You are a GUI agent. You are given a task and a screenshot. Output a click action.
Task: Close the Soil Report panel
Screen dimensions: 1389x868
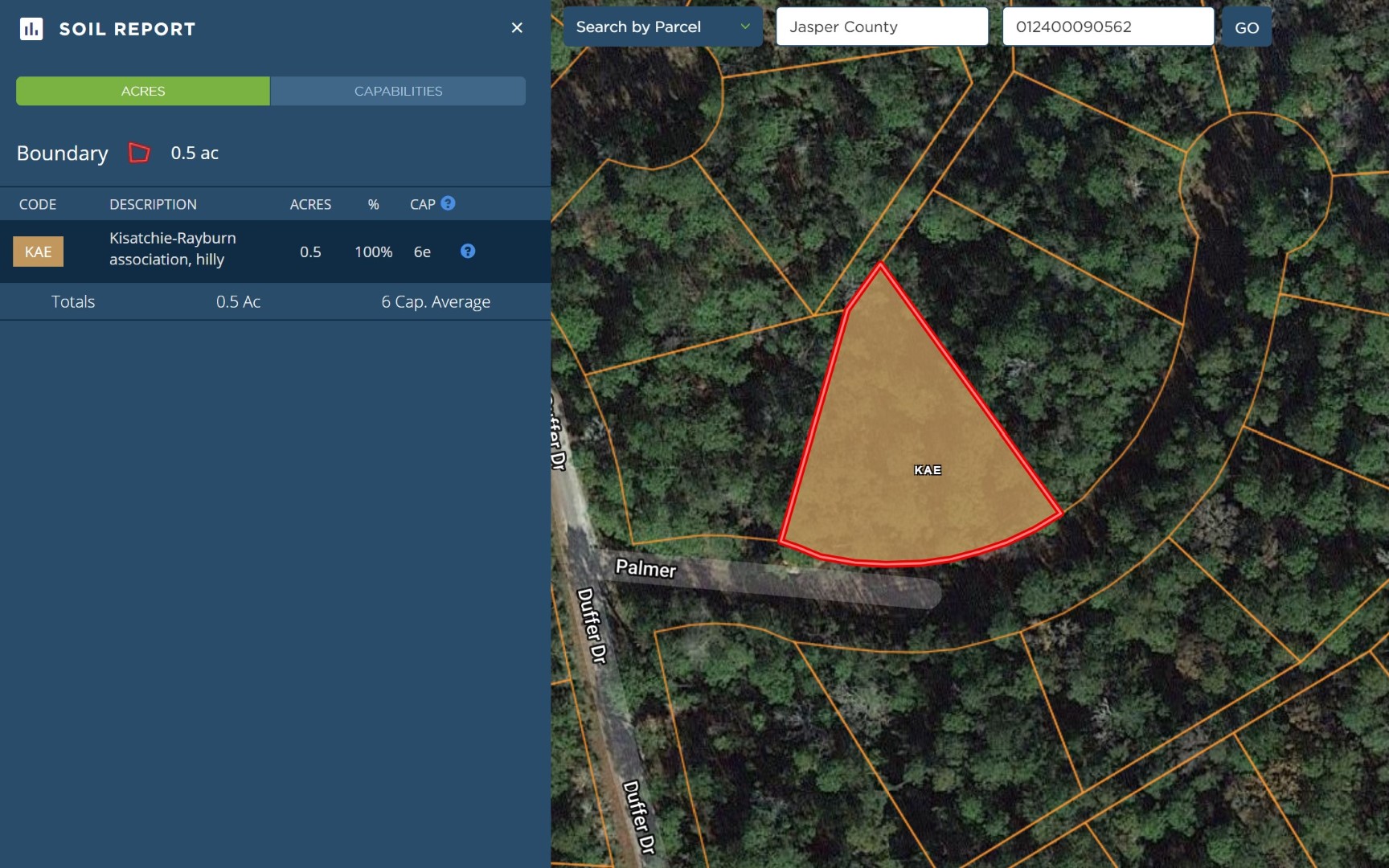pyautogui.click(x=517, y=28)
